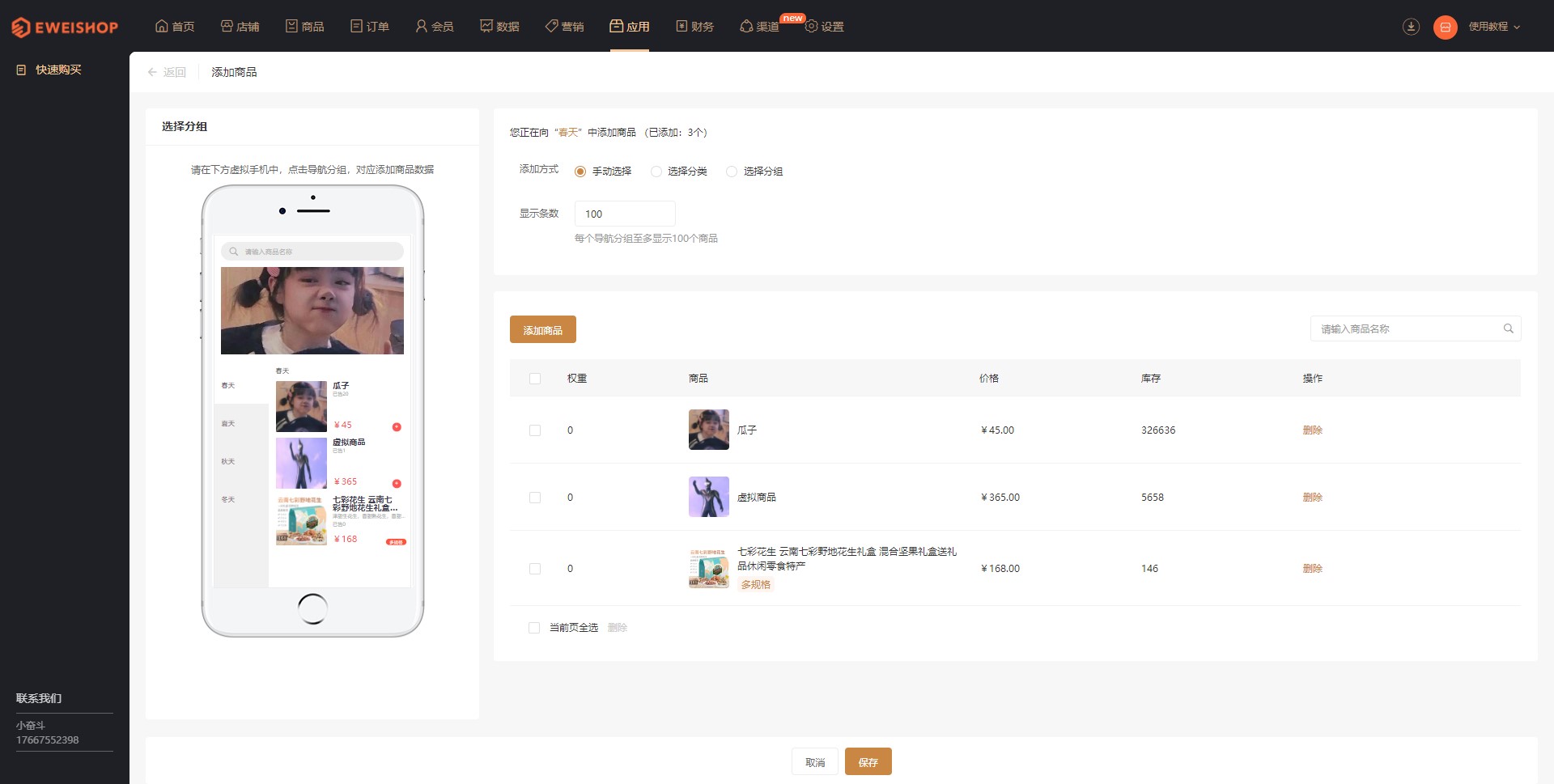This screenshot has width=1554, height=784.
Task: Open the 财务 finance menu
Action: [694, 27]
